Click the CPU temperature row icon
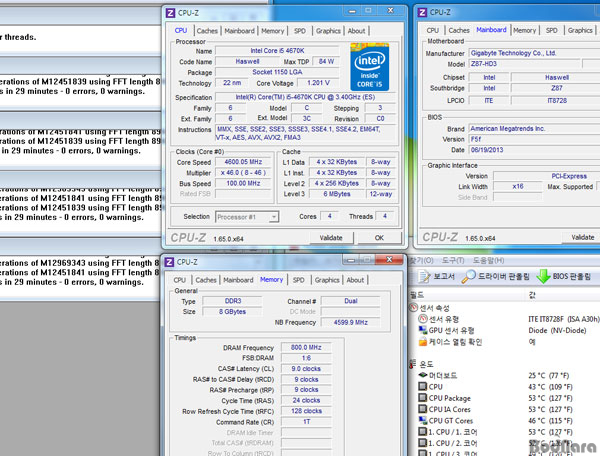 tap(422, 386)
